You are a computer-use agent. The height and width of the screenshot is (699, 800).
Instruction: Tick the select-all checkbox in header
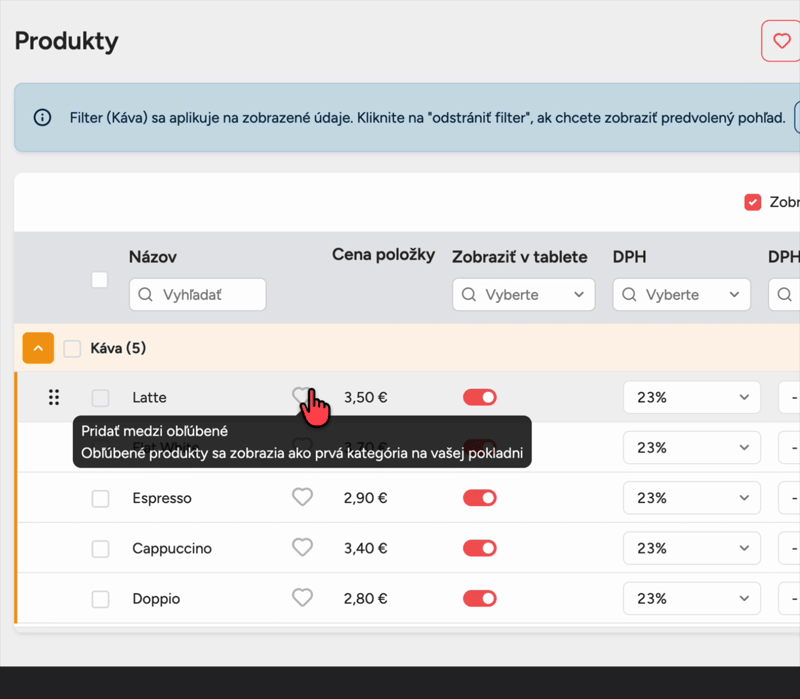(x=99, y=280)
